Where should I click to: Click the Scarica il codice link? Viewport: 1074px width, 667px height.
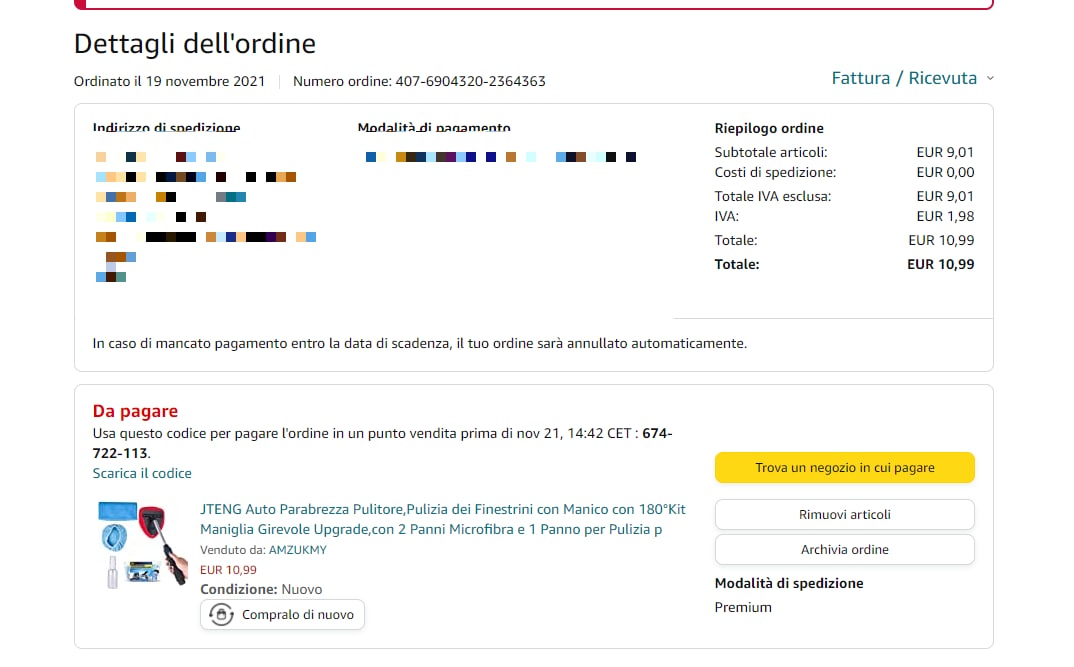point(142,473)
